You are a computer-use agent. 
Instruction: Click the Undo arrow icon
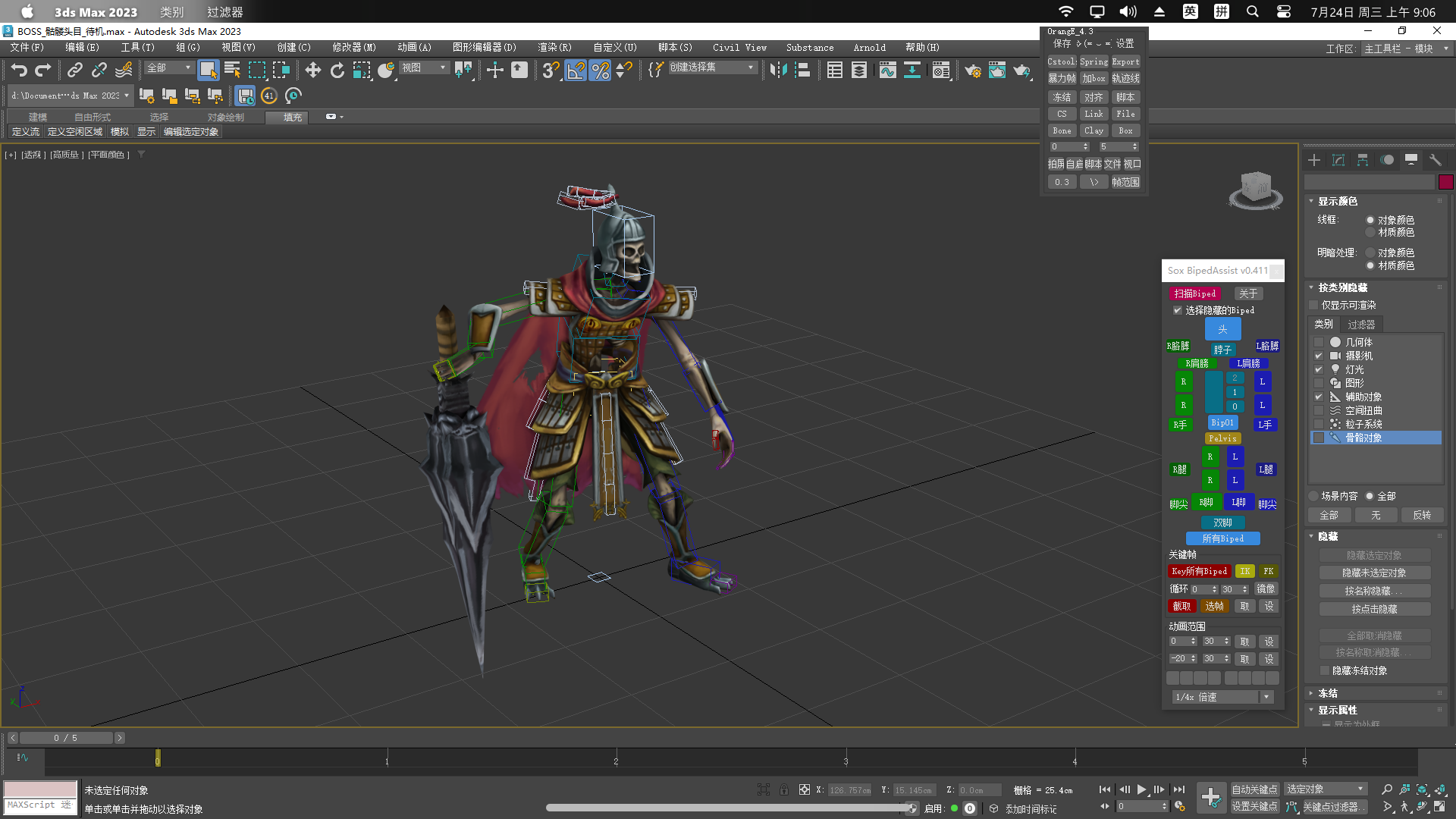coord(19,71)
